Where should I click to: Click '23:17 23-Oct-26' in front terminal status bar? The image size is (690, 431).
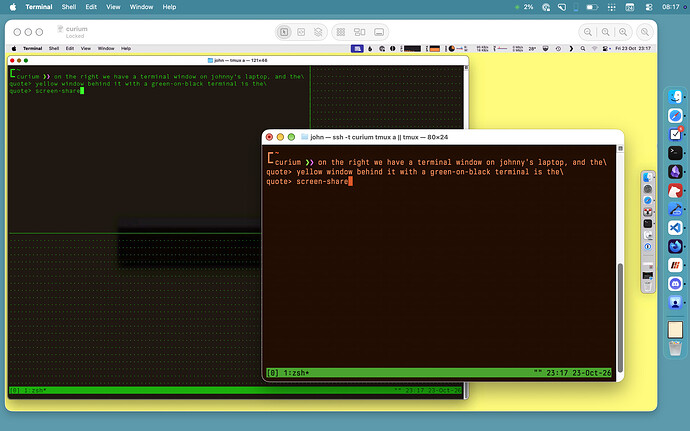coord(579,373)
